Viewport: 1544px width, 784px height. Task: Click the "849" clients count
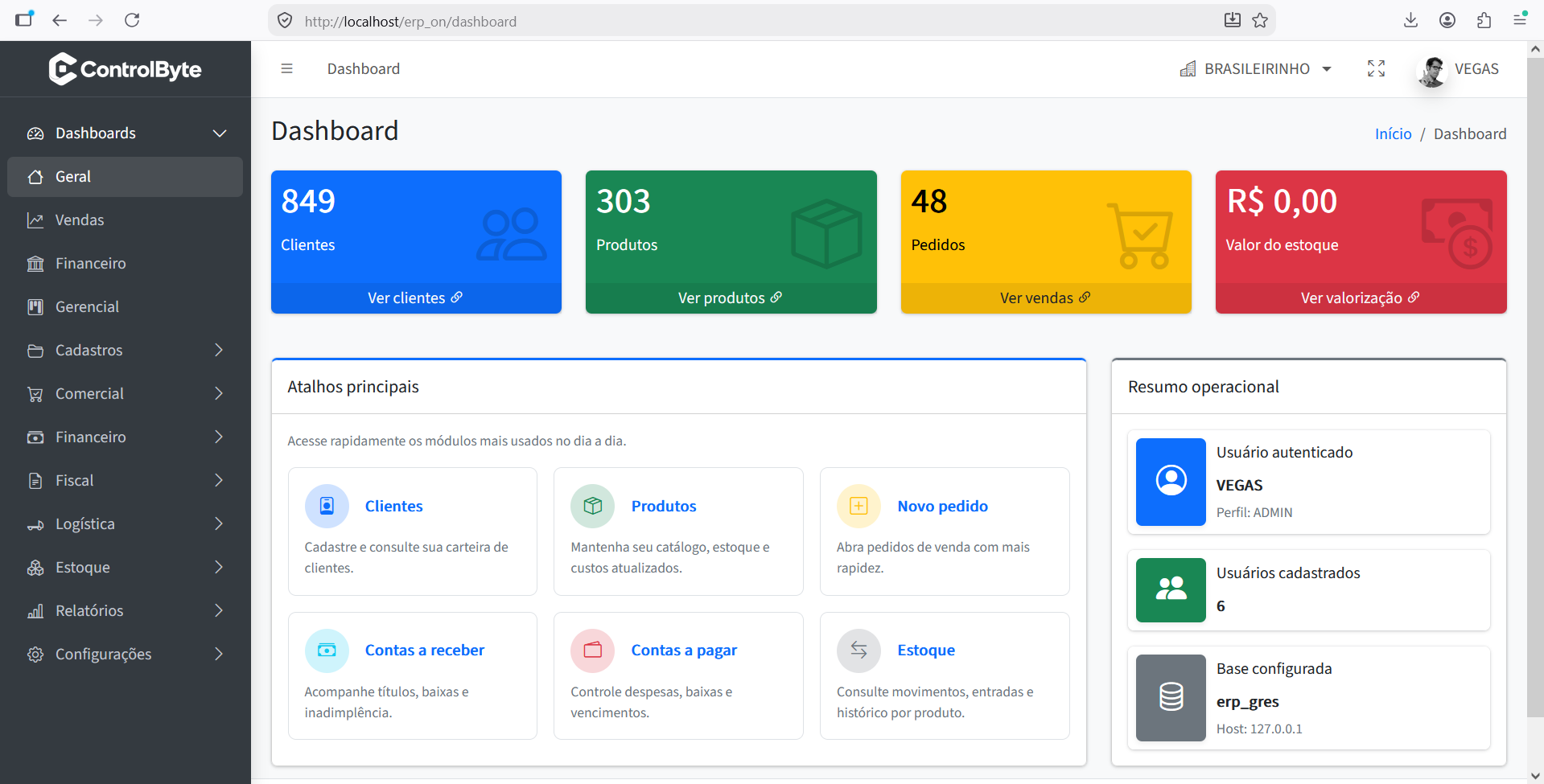[x=308, y=202]
